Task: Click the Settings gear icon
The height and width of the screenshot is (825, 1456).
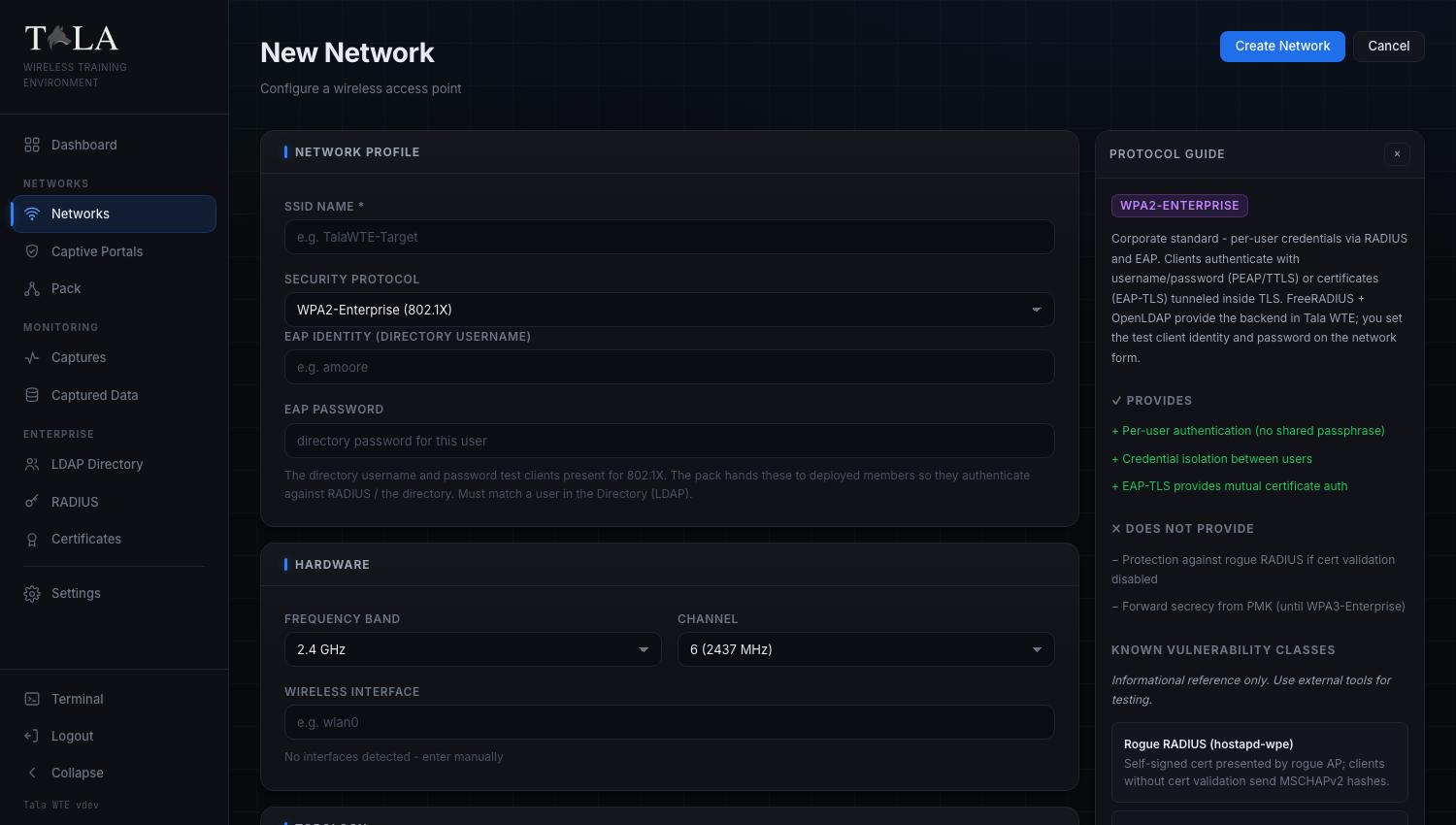Action: (32, 593)
